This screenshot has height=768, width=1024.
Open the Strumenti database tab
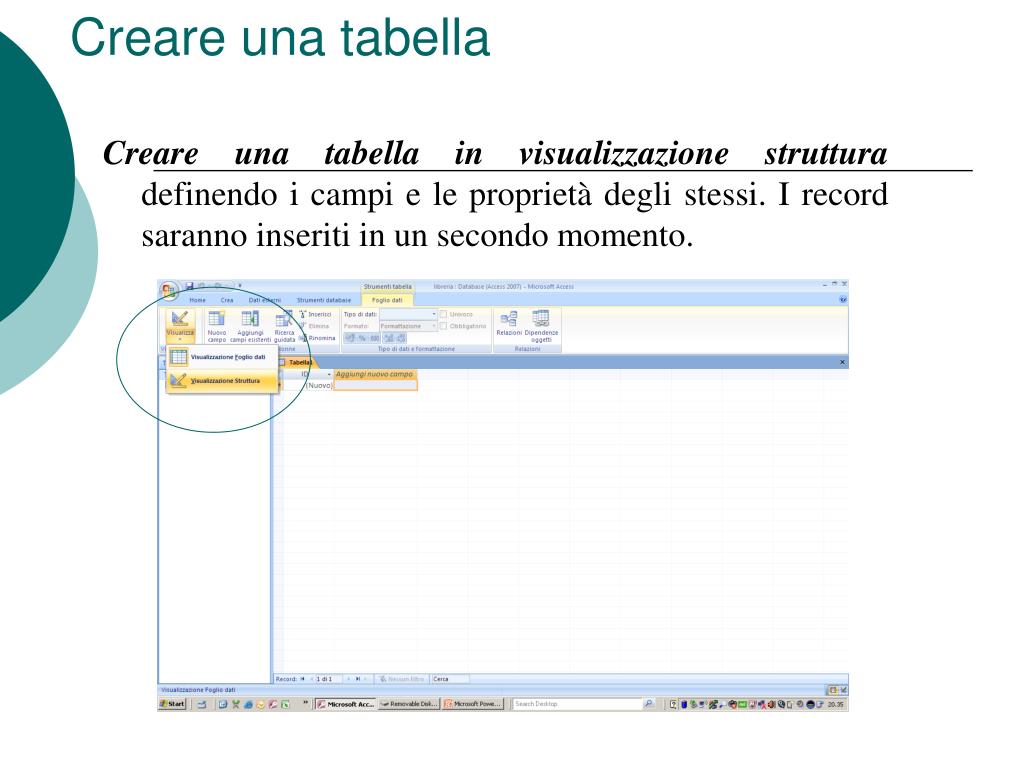(x=324, y=300)
